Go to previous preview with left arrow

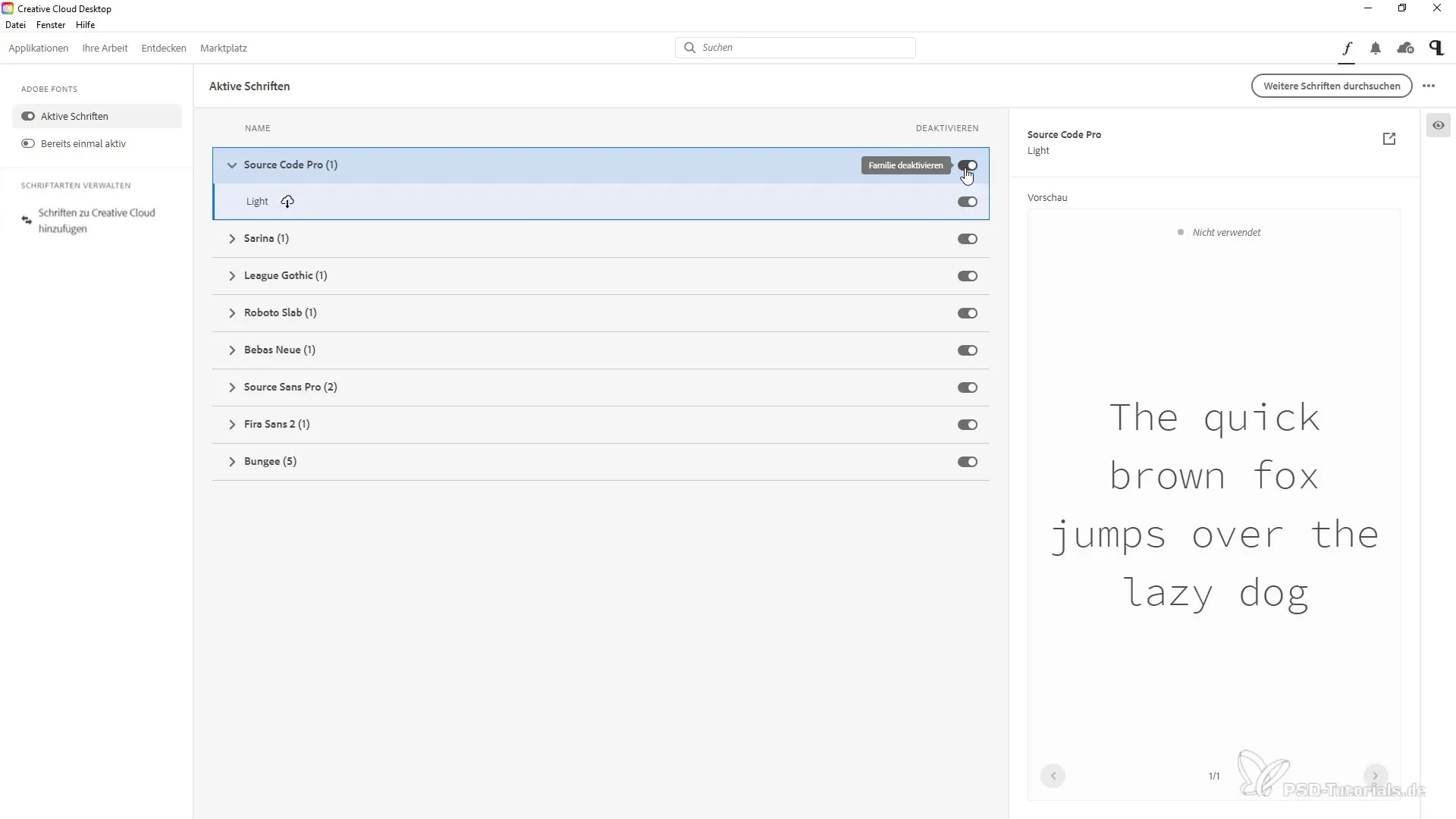[x=1053, y=776]
